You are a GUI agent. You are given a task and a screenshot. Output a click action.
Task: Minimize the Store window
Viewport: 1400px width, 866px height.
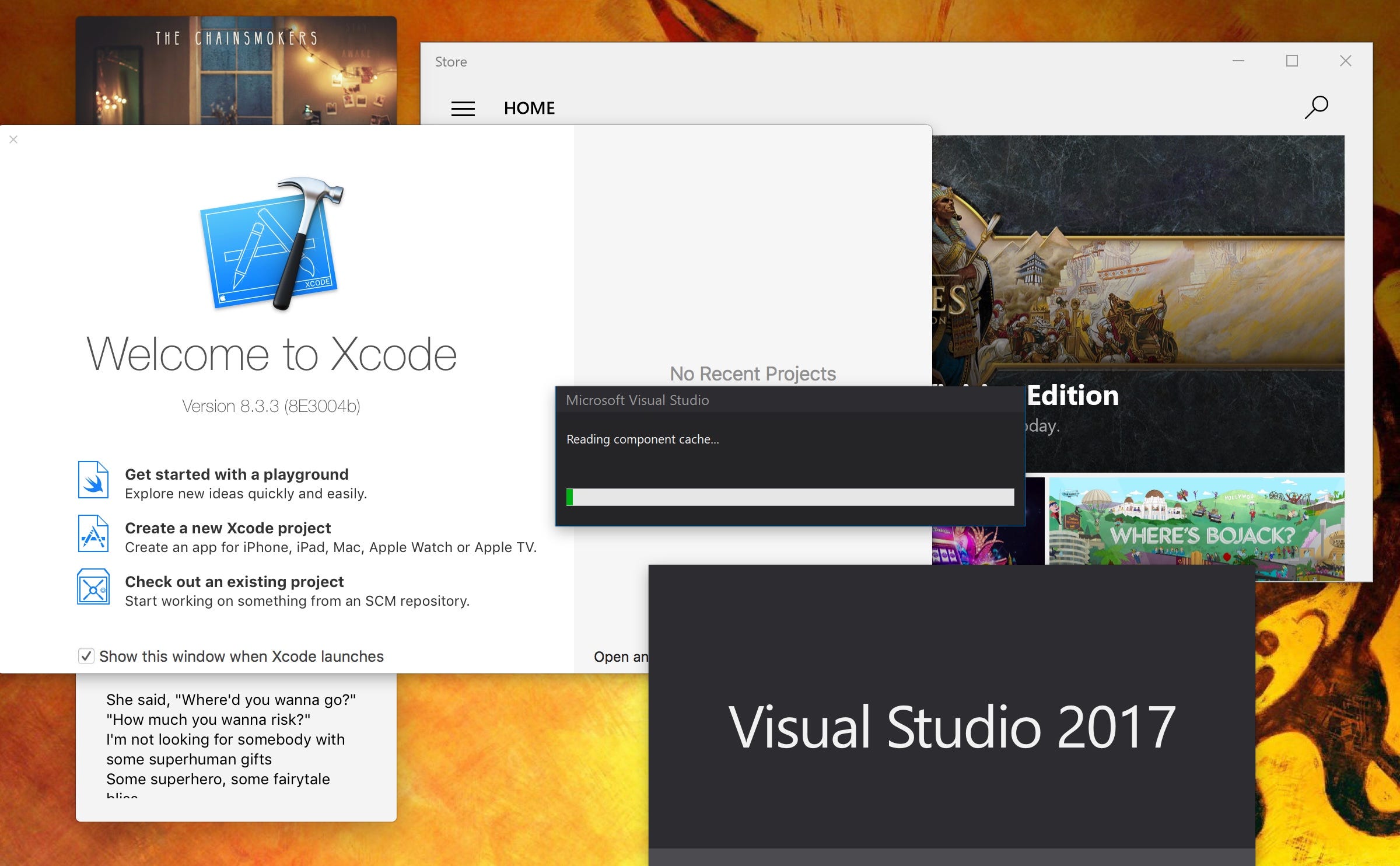1238,61
